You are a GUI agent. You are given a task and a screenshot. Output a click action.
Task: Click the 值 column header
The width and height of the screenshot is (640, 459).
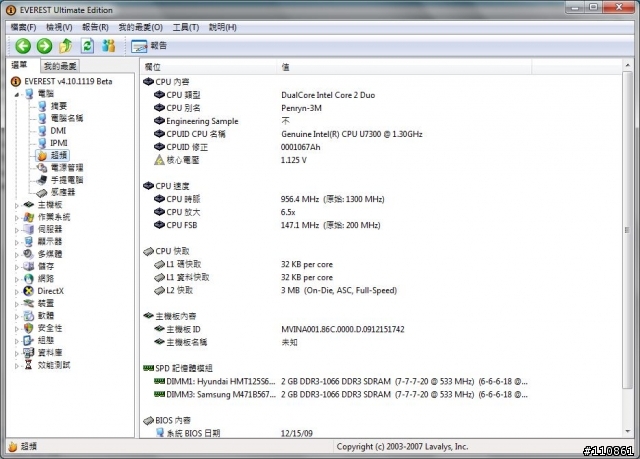point(404,67)
